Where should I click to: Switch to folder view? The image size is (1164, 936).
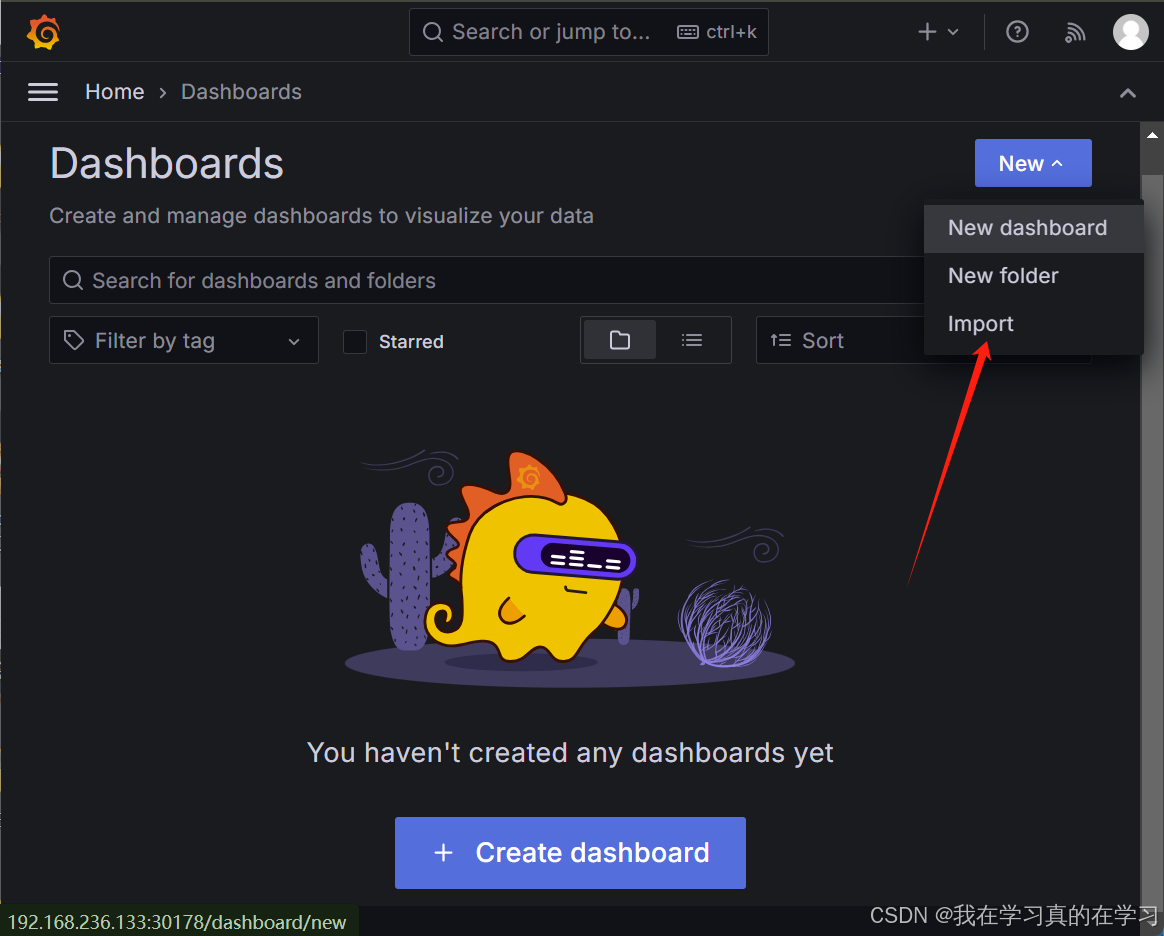(620, 340)
